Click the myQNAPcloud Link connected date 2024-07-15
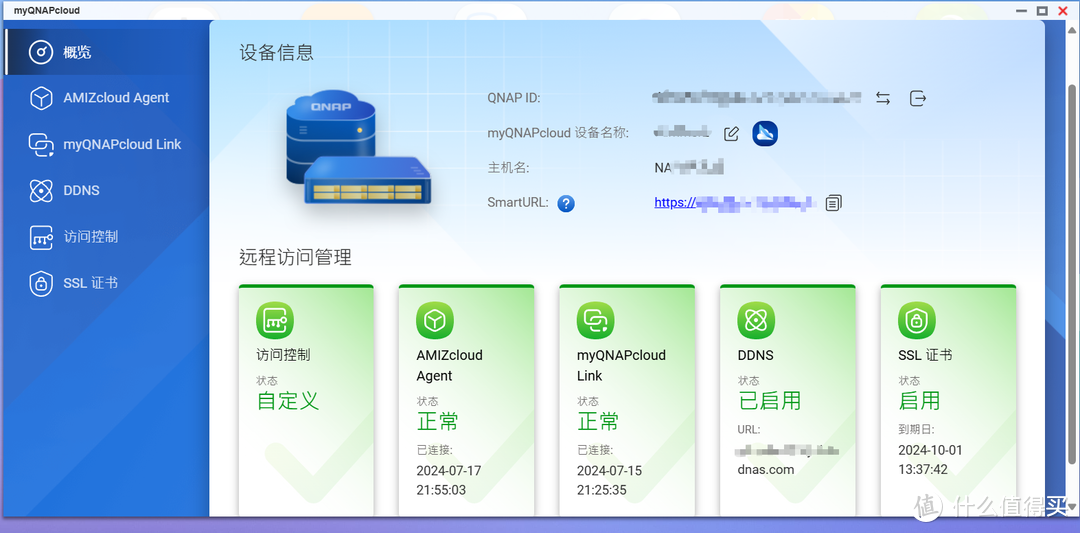This screenshot has height=533, width=1080. click(x=610, y=471)
